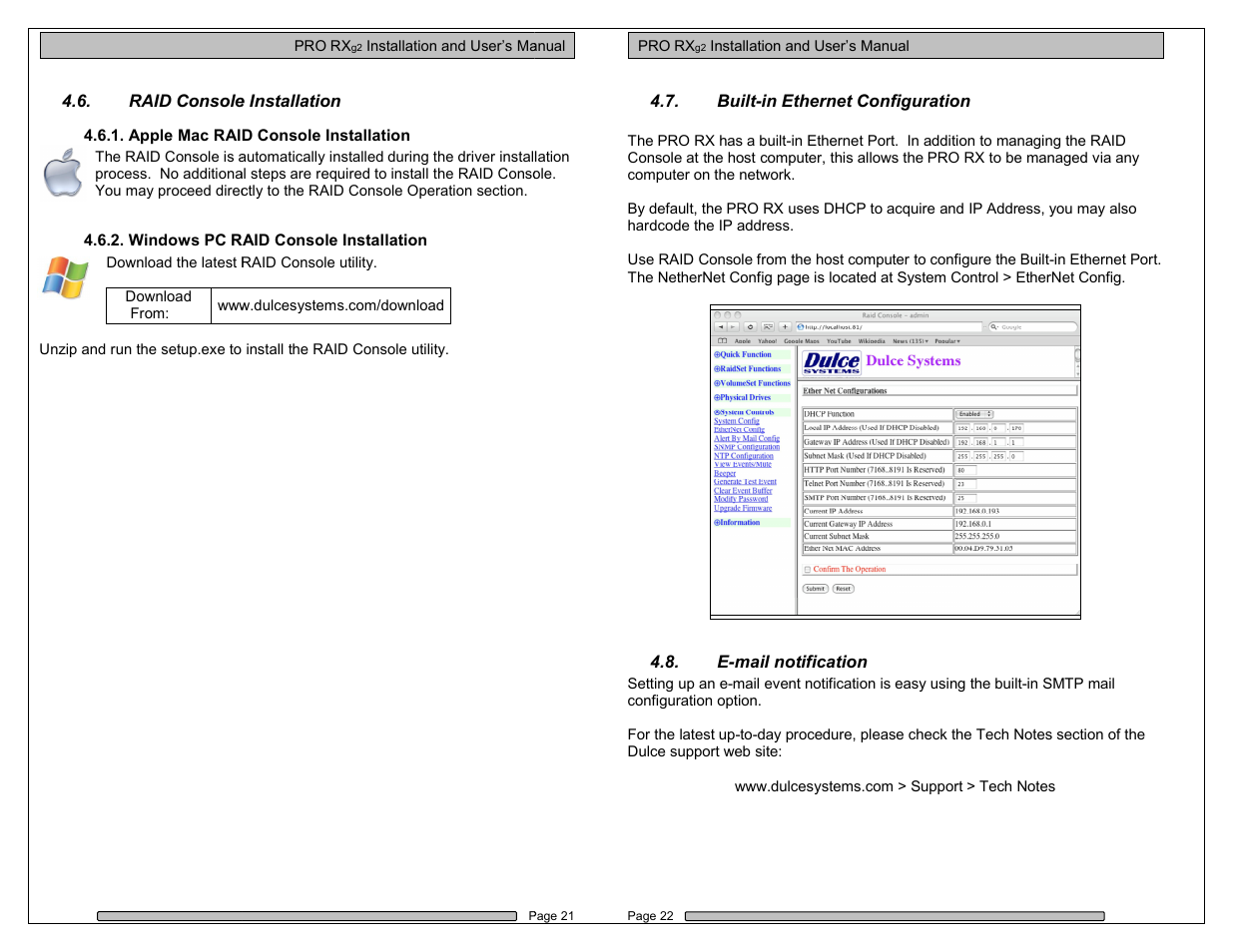Open the Apple bookmark in bookmarks bar

pos(743,341)
